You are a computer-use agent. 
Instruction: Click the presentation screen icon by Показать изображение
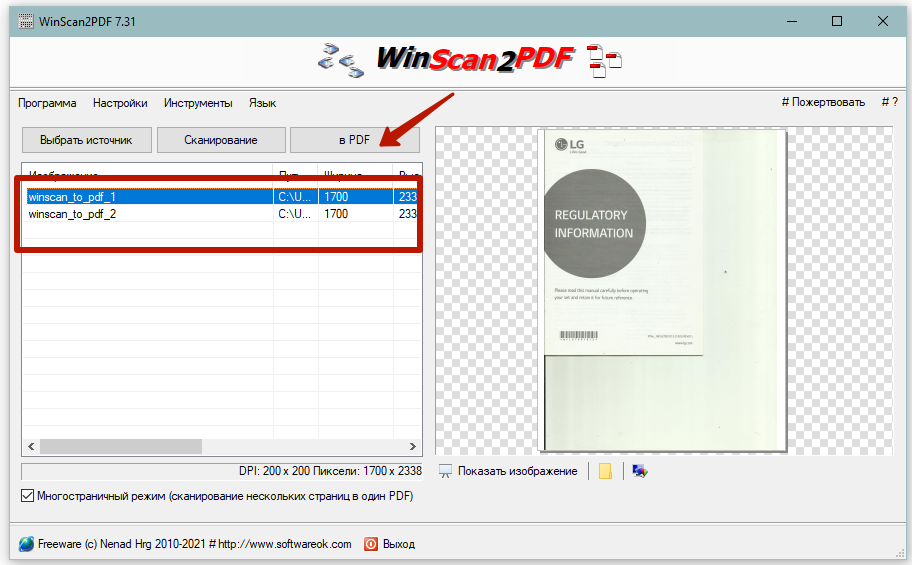pyautogui.click(x=446, y=471)
